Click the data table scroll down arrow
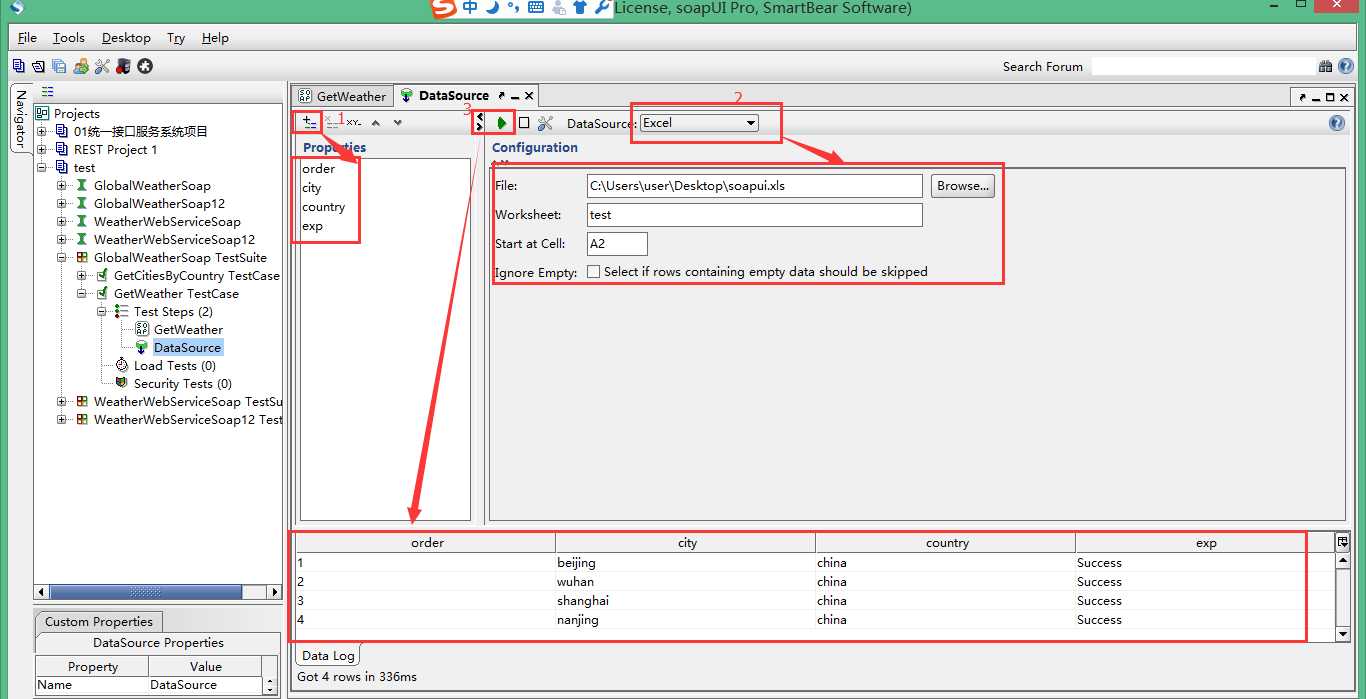 1343,634
